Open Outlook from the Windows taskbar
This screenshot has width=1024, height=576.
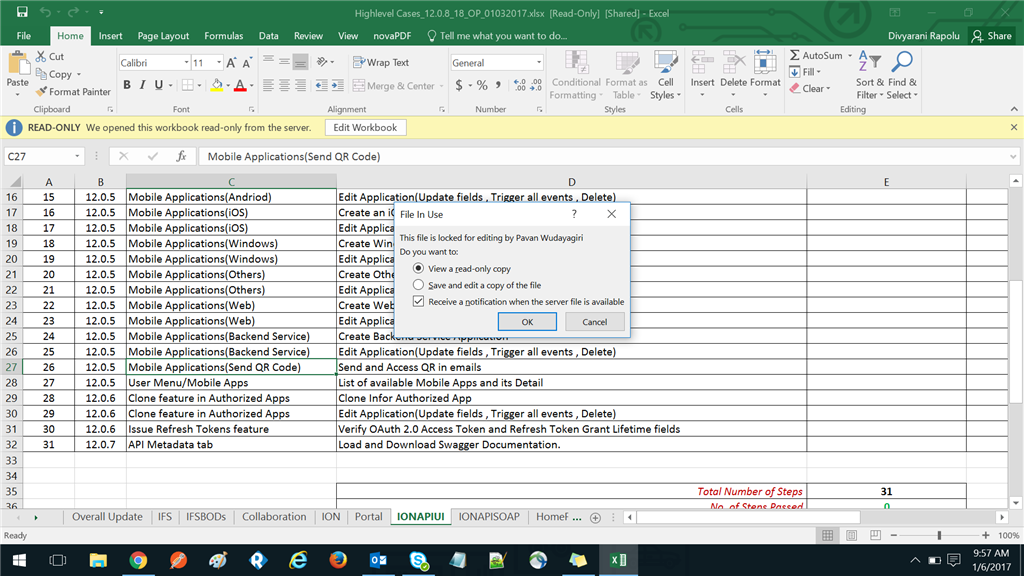pos(379,560)
